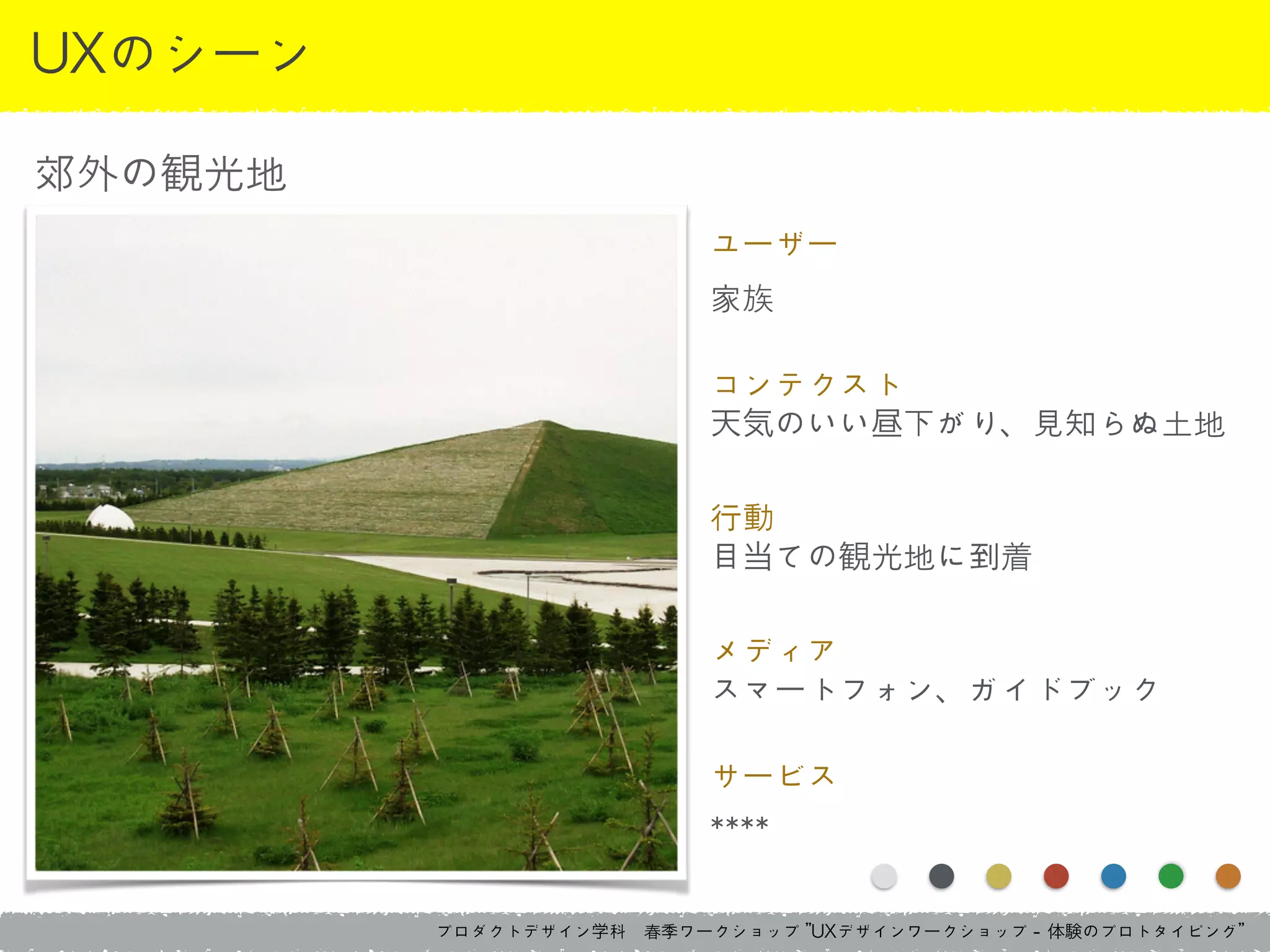Click the red color dot
Viewport: 1270px width, 952px height.
(x=1056, y=876)
